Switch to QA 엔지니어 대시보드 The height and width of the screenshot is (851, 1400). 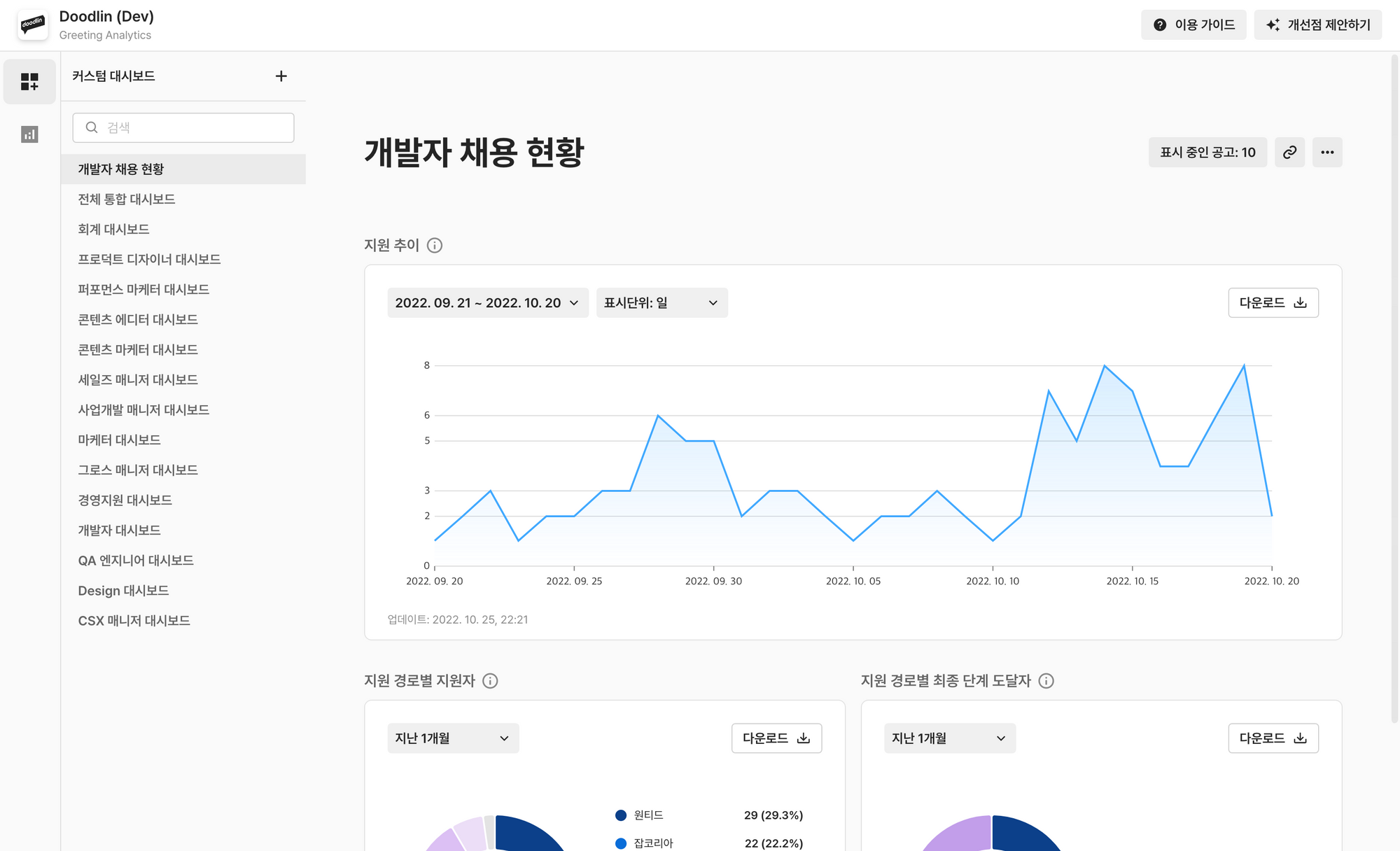tap(183, 561)
